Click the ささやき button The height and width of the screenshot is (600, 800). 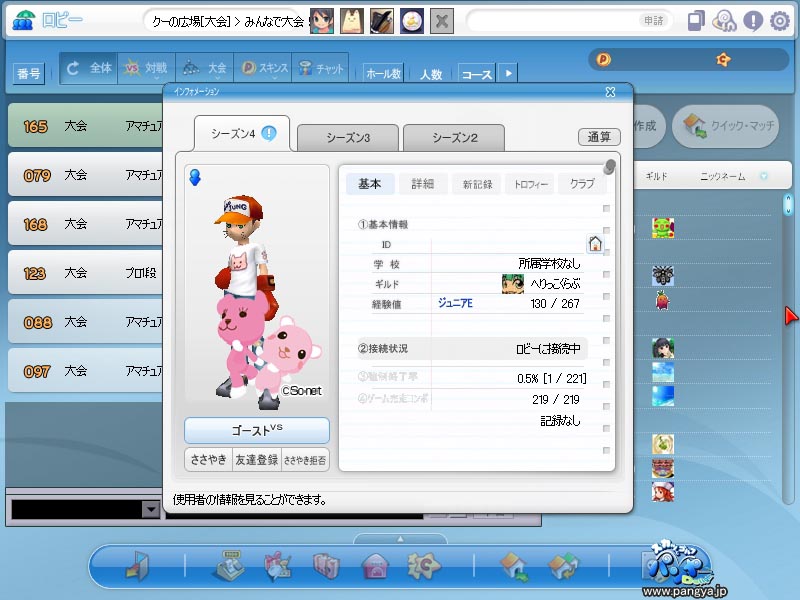[x=208, y=460]
